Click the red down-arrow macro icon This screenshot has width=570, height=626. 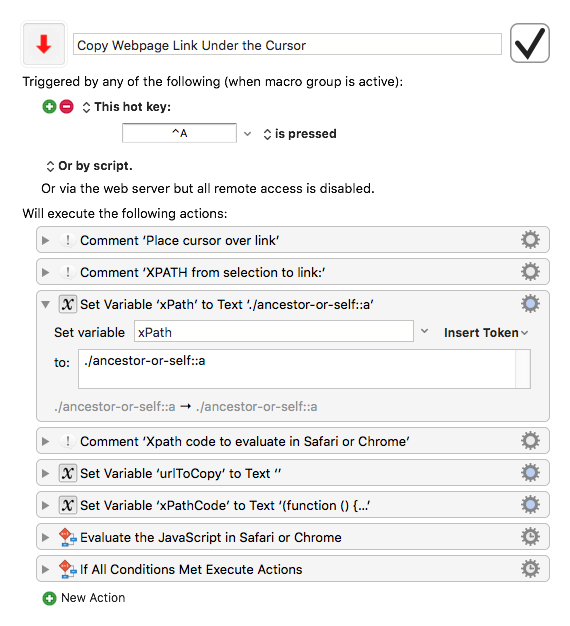[44, 44]
